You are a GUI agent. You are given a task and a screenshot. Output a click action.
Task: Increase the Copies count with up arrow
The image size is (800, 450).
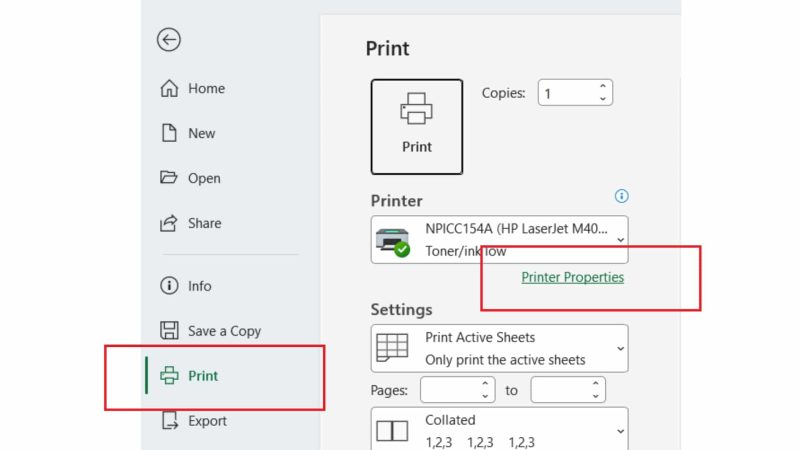click(603, 87)
